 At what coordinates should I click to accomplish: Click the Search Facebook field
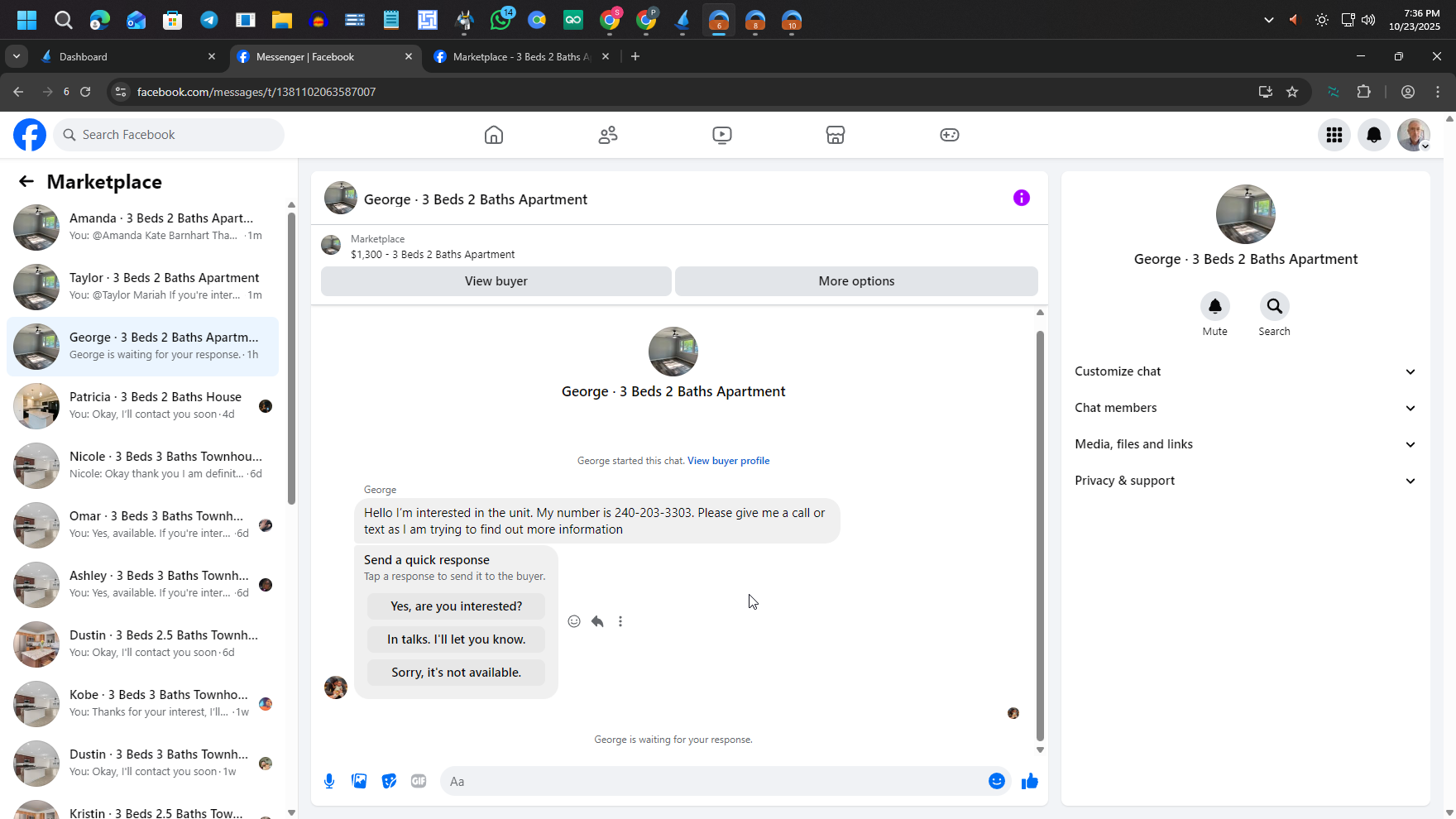click(x=169, y=135)
